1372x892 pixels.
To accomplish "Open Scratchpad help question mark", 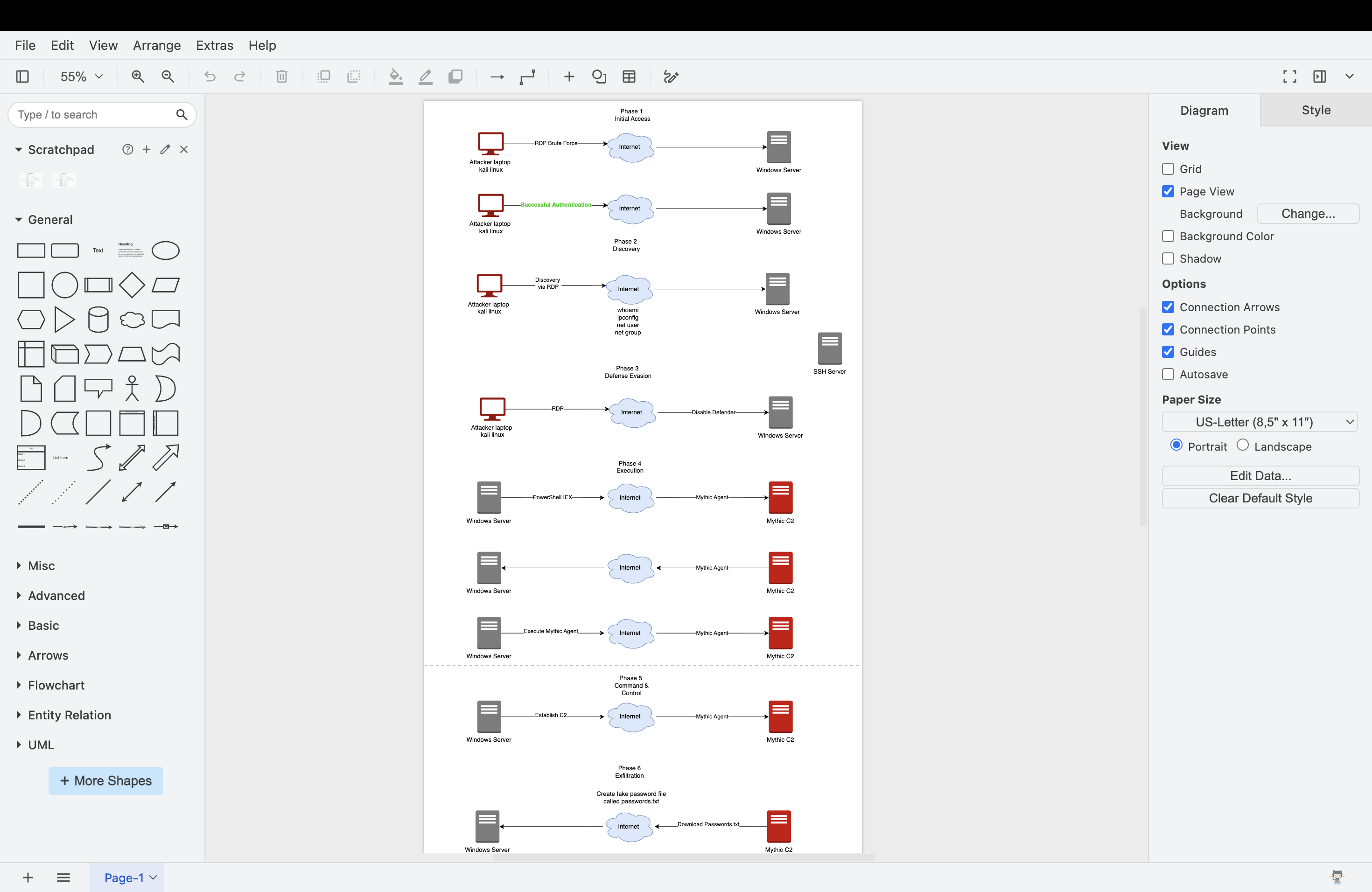I will 128,150.
